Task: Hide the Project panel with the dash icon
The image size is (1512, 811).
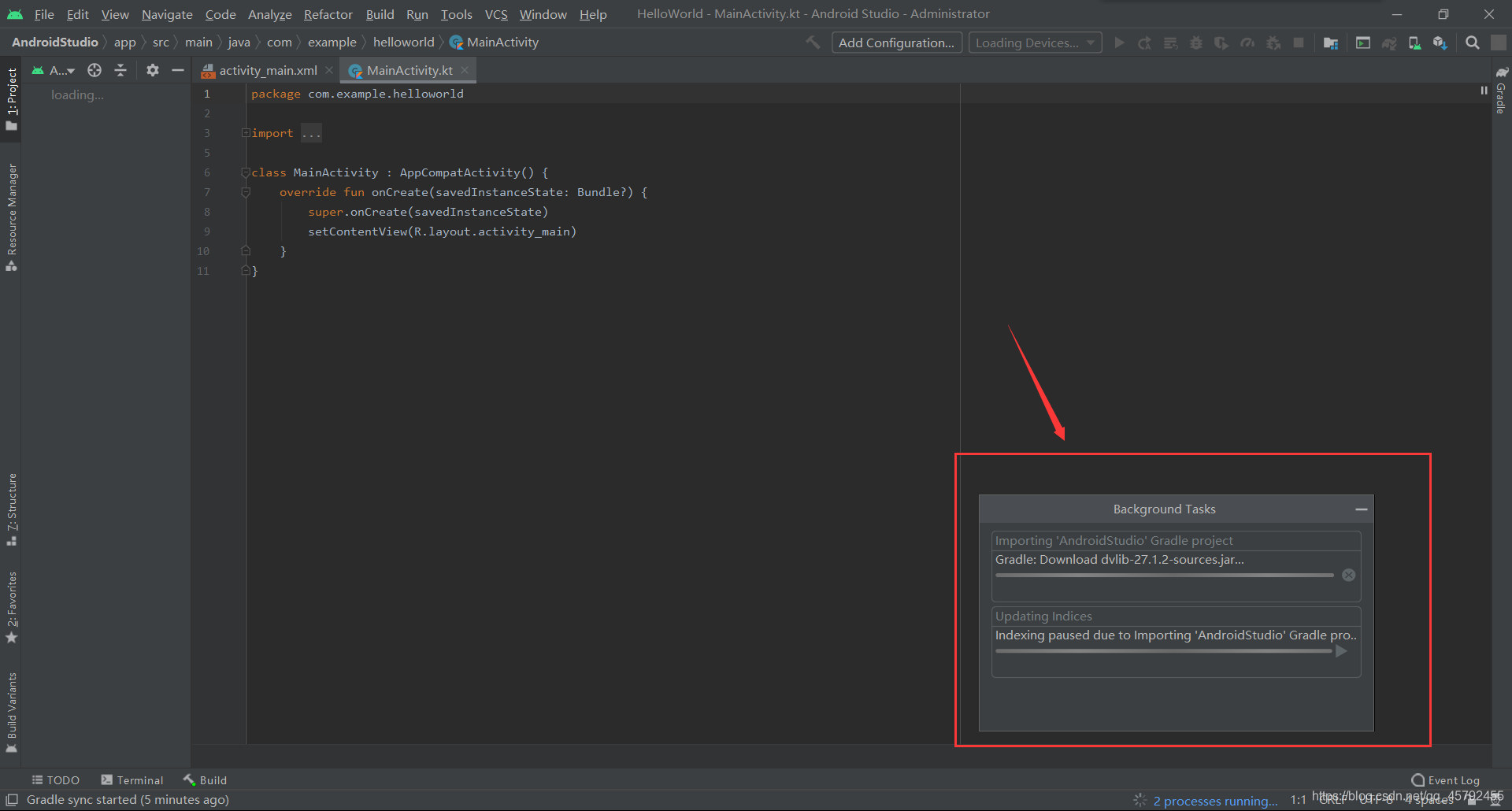Action: (x=178, y=70)
